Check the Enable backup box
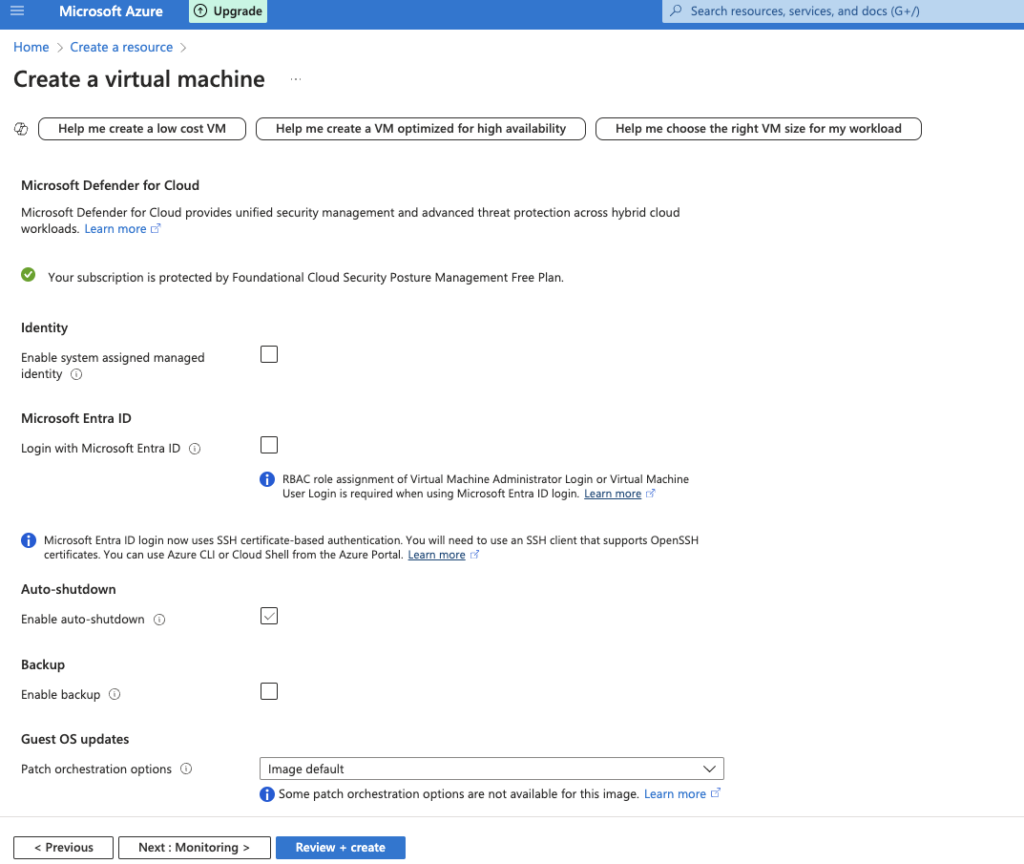The height and width of the screenshot is (864, 1024). [x=269, y=691]
